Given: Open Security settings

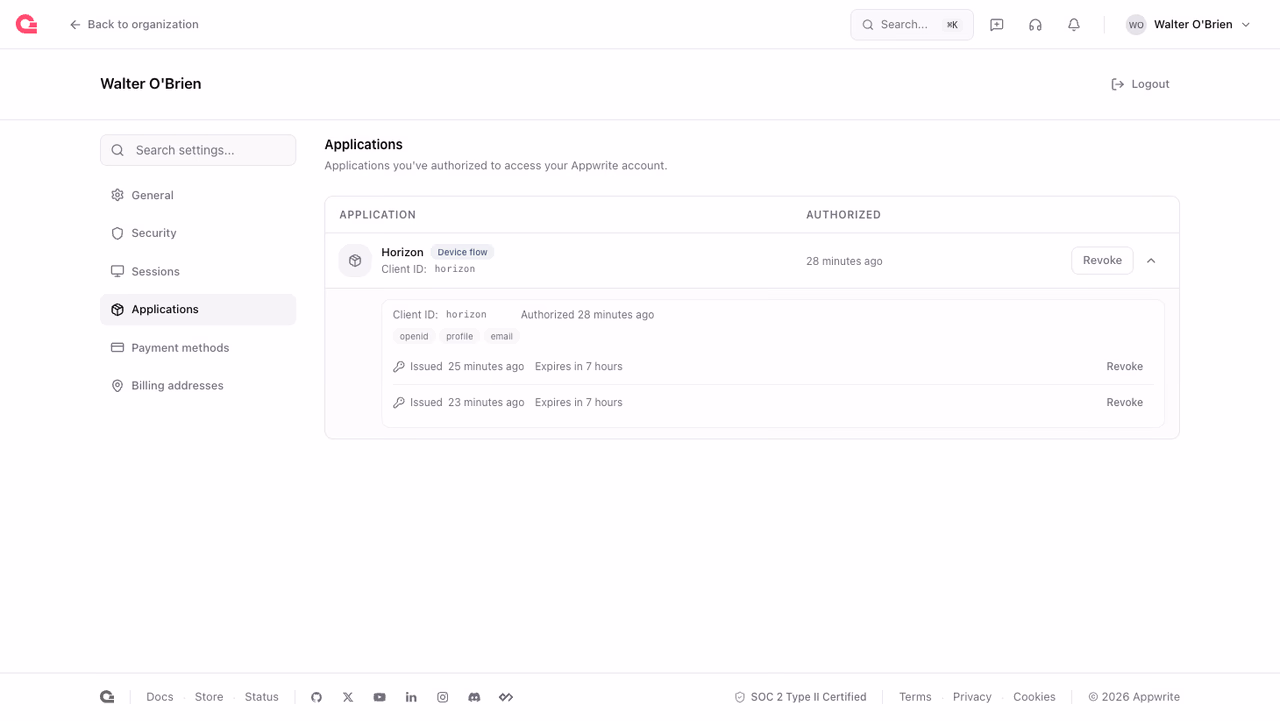Looking at the screenshot, I should coord(198,233).
